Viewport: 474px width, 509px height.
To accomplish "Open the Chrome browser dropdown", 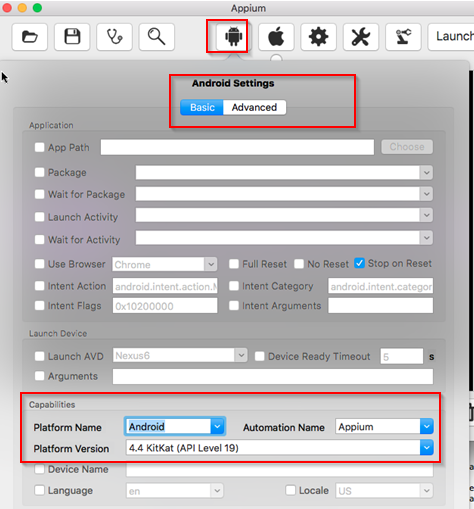I will click(x=211, y=264).
